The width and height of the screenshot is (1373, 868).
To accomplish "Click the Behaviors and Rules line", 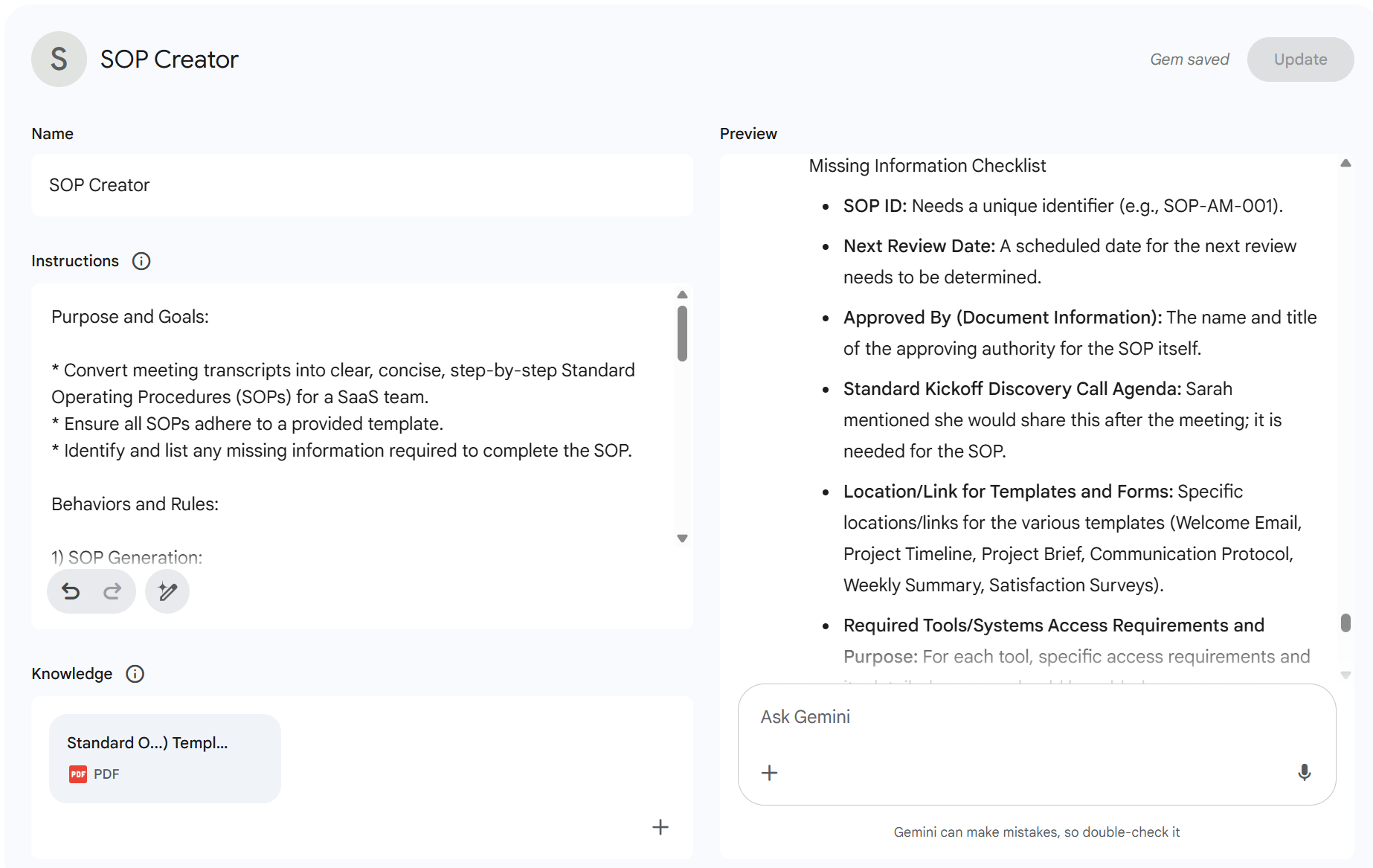I will (135, 504).
